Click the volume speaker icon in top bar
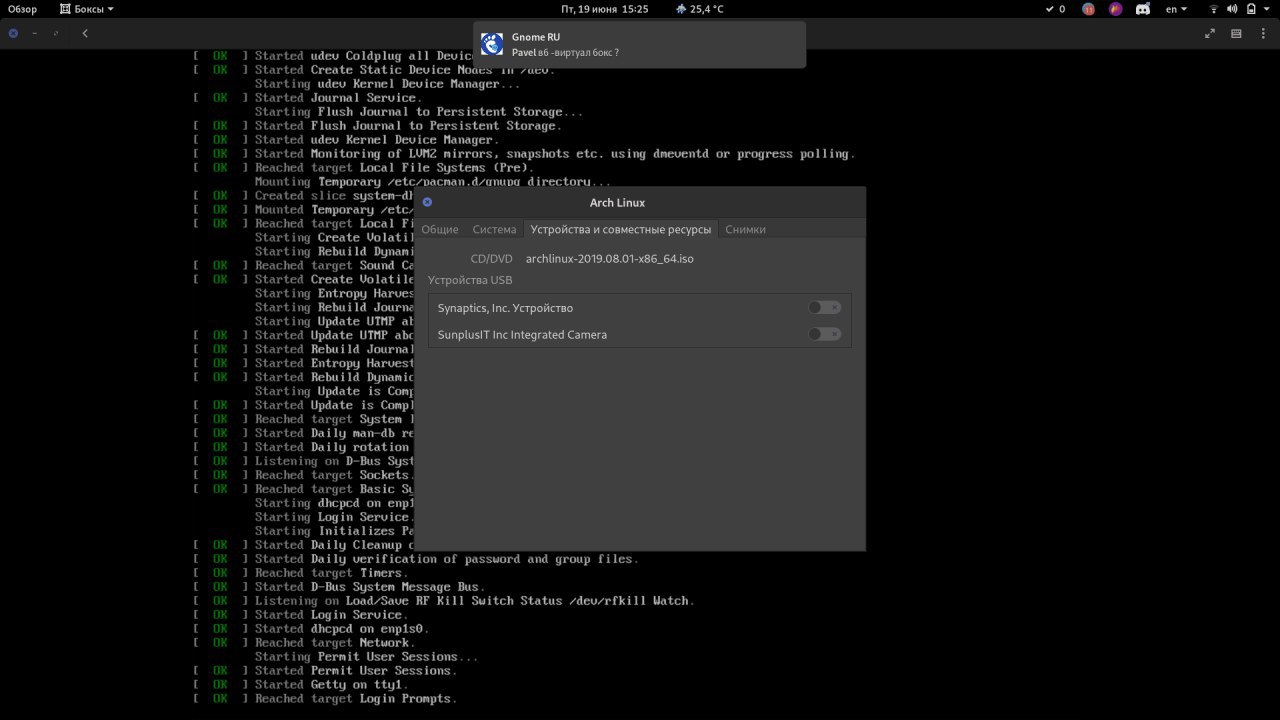 click(1232, 9)
